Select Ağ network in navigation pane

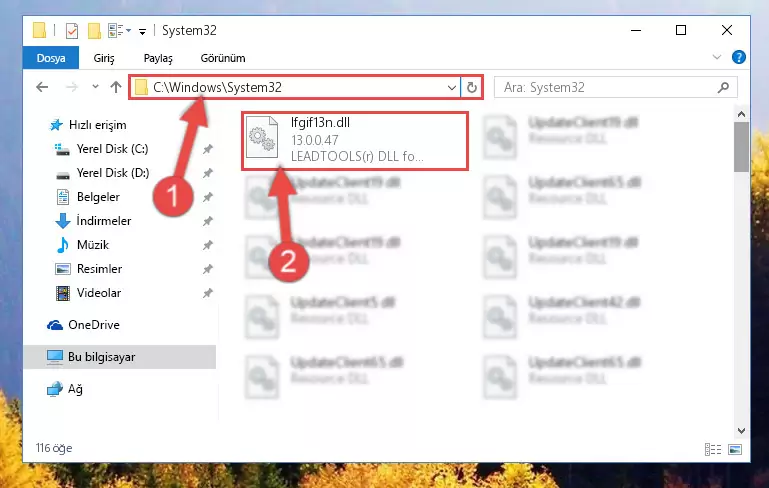65,389
